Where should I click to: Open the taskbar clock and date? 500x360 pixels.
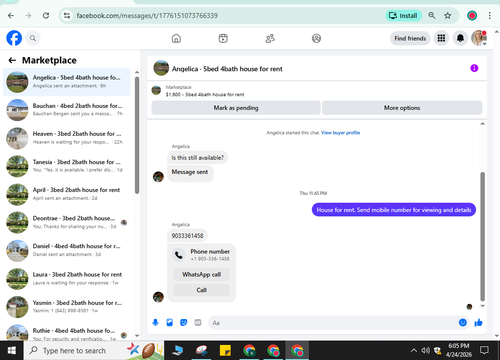459,350
